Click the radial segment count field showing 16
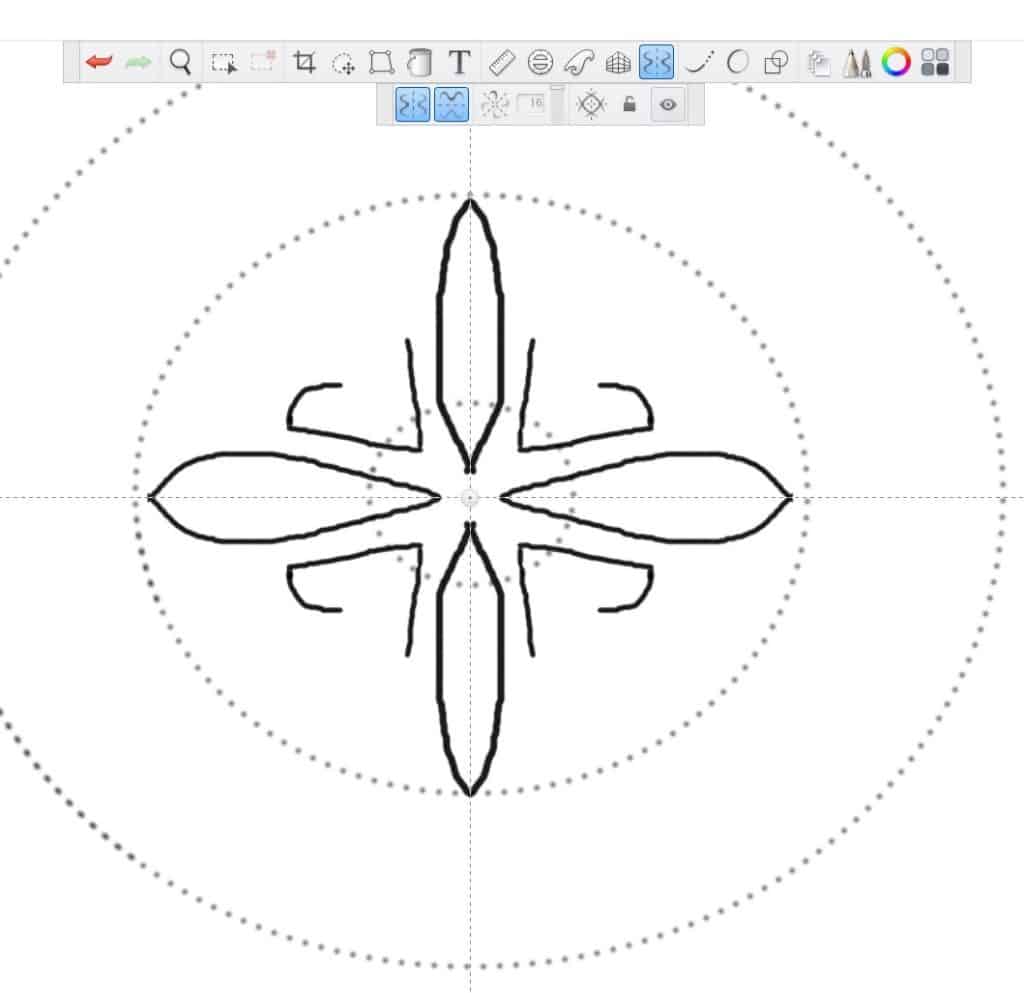 [532, 103]
